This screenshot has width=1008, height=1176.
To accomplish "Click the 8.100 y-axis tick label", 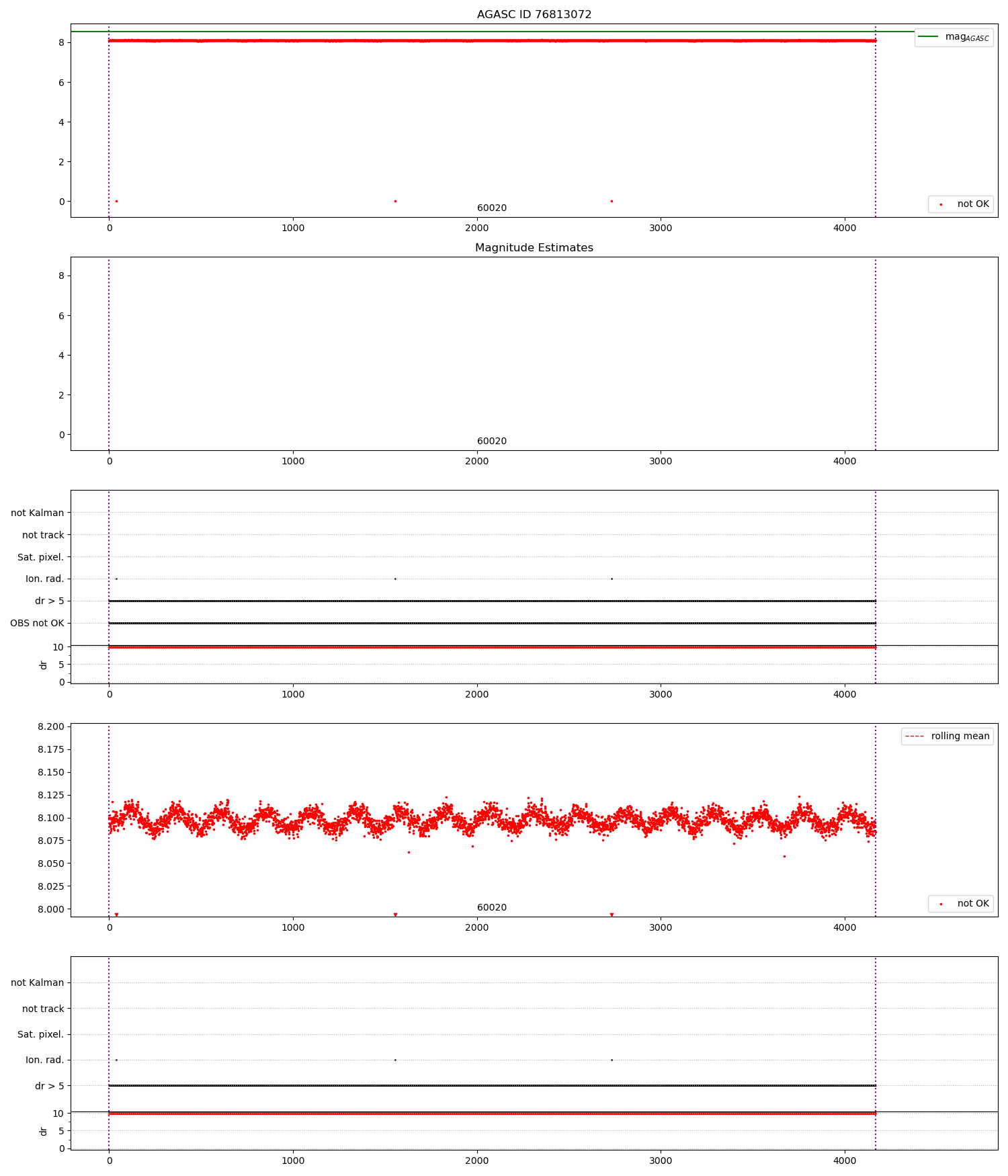I will [51, 818].
